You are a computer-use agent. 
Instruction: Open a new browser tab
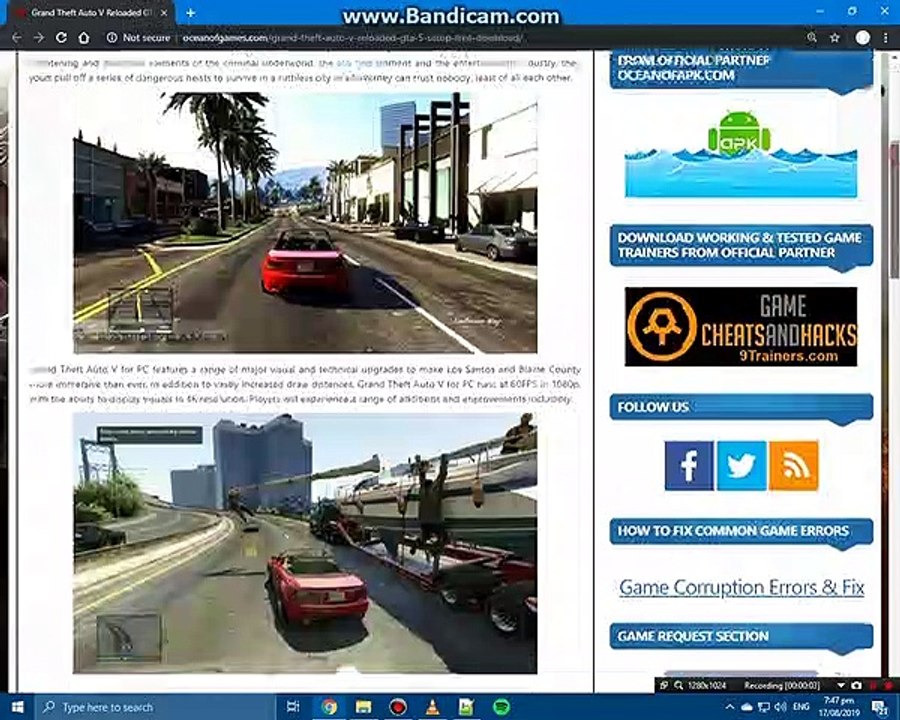click(191, 13)
